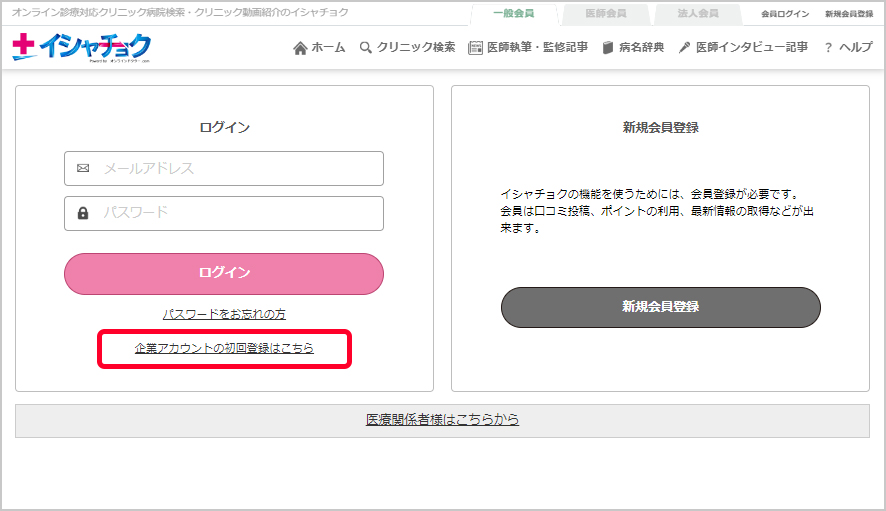Click the envelope icon in email field

click(x=83, y=168)
